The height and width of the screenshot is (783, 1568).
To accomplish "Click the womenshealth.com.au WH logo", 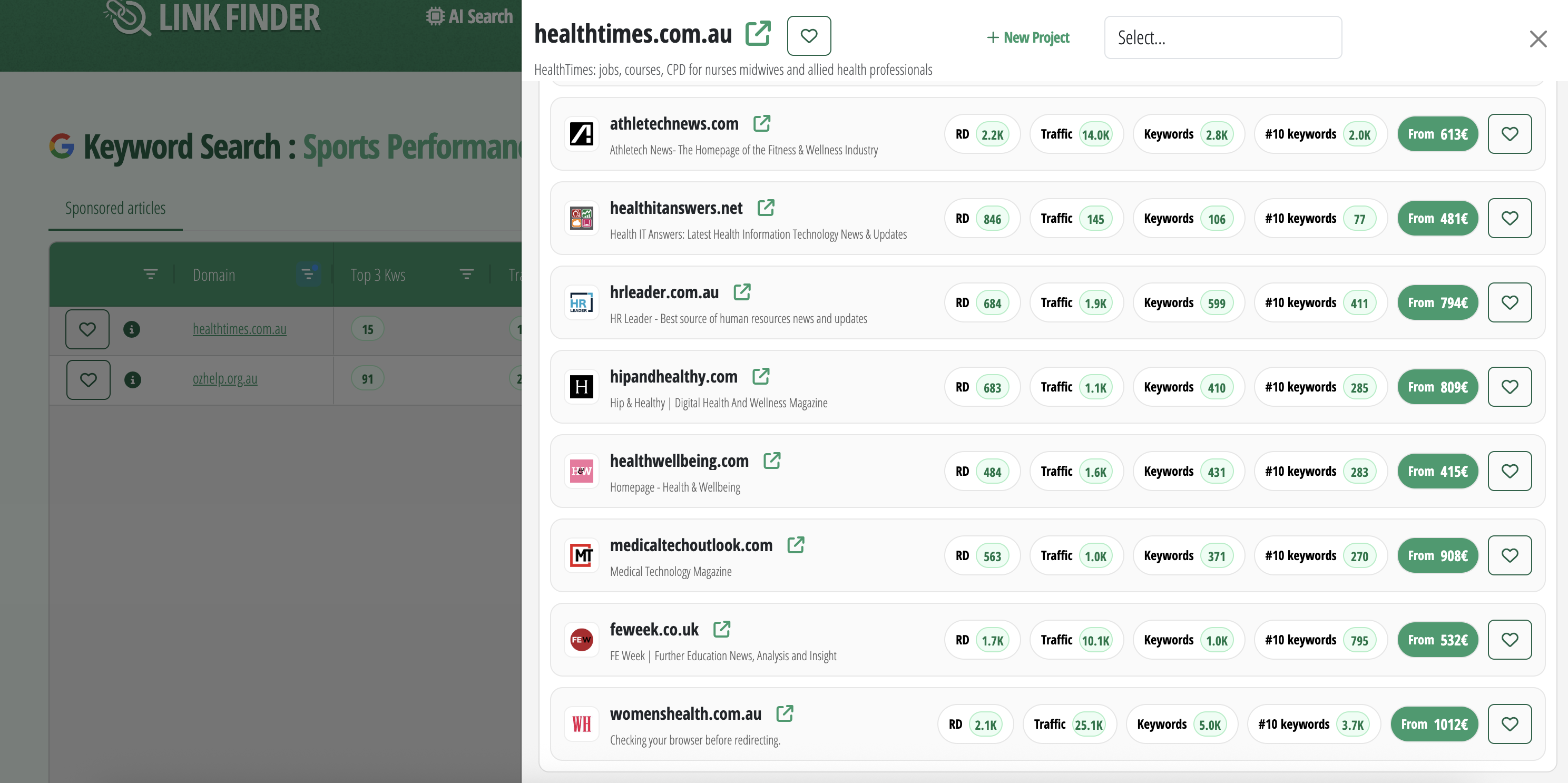I will click(581, 724).
